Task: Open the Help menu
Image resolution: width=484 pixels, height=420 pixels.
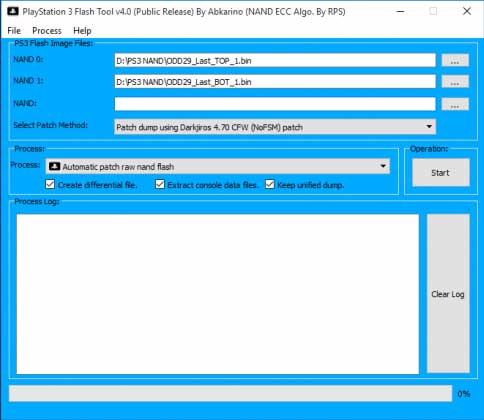Action: pos(82,31)
